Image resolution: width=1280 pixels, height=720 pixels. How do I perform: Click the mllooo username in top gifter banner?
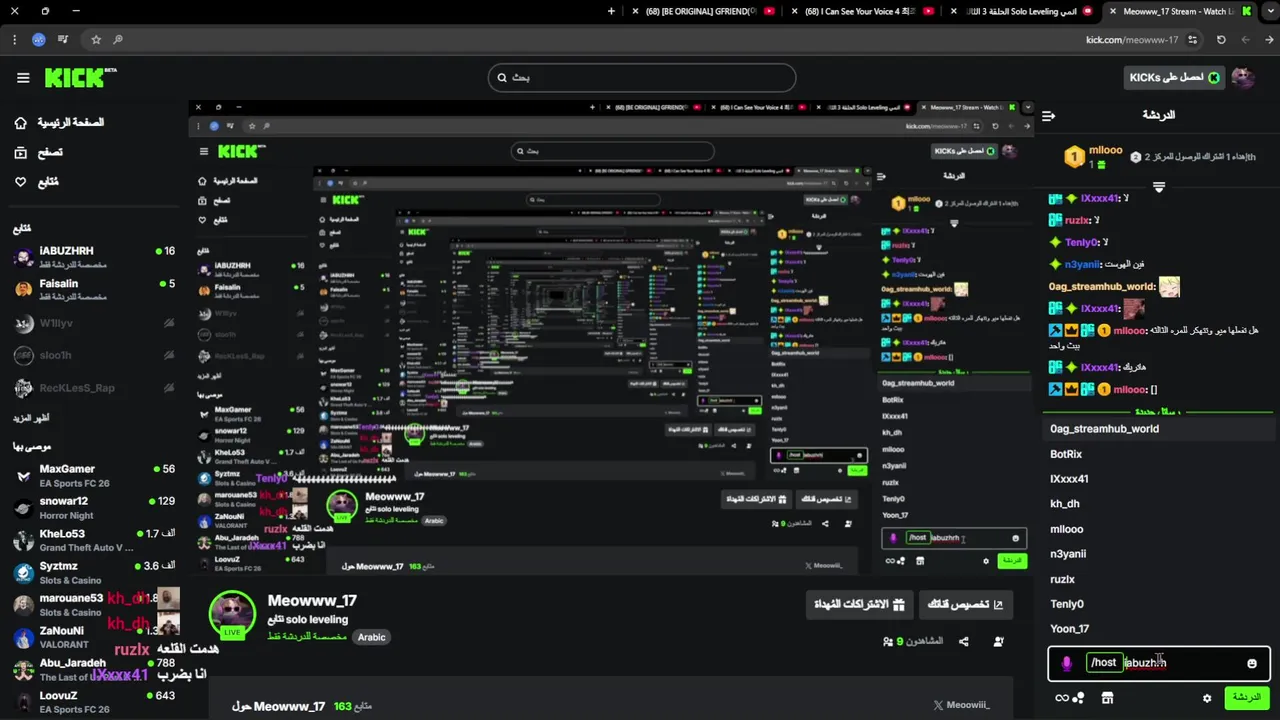click(1106, 150)
